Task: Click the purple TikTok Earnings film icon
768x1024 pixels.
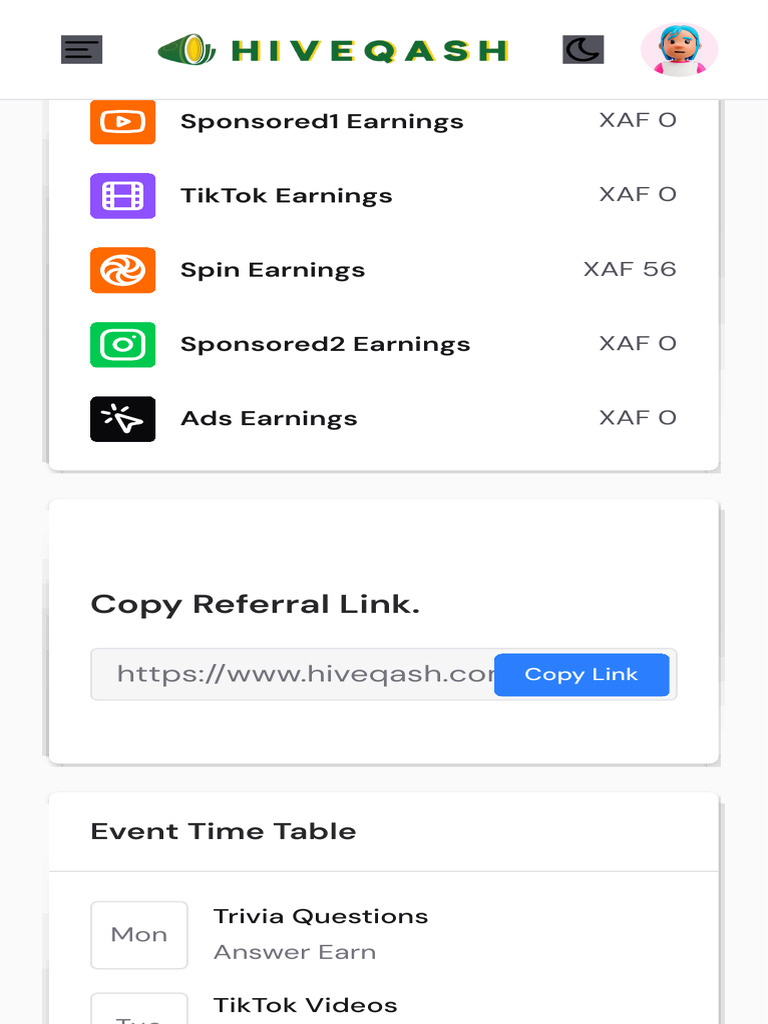Action: [123, 196]
